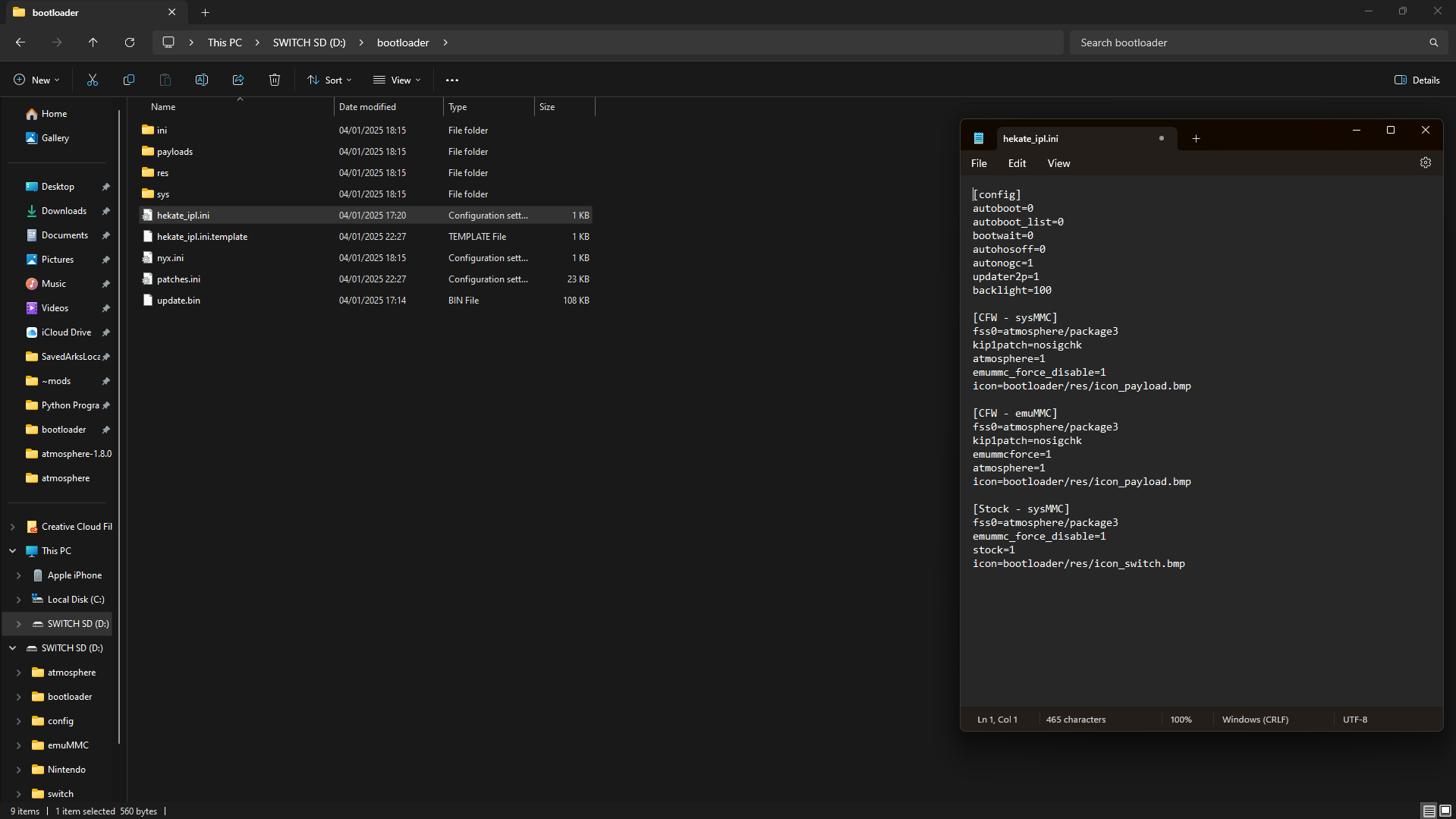The width and height of the screenshot is (1456, 819).
Task: Open Notepad File menu
Action: (979, 163)
